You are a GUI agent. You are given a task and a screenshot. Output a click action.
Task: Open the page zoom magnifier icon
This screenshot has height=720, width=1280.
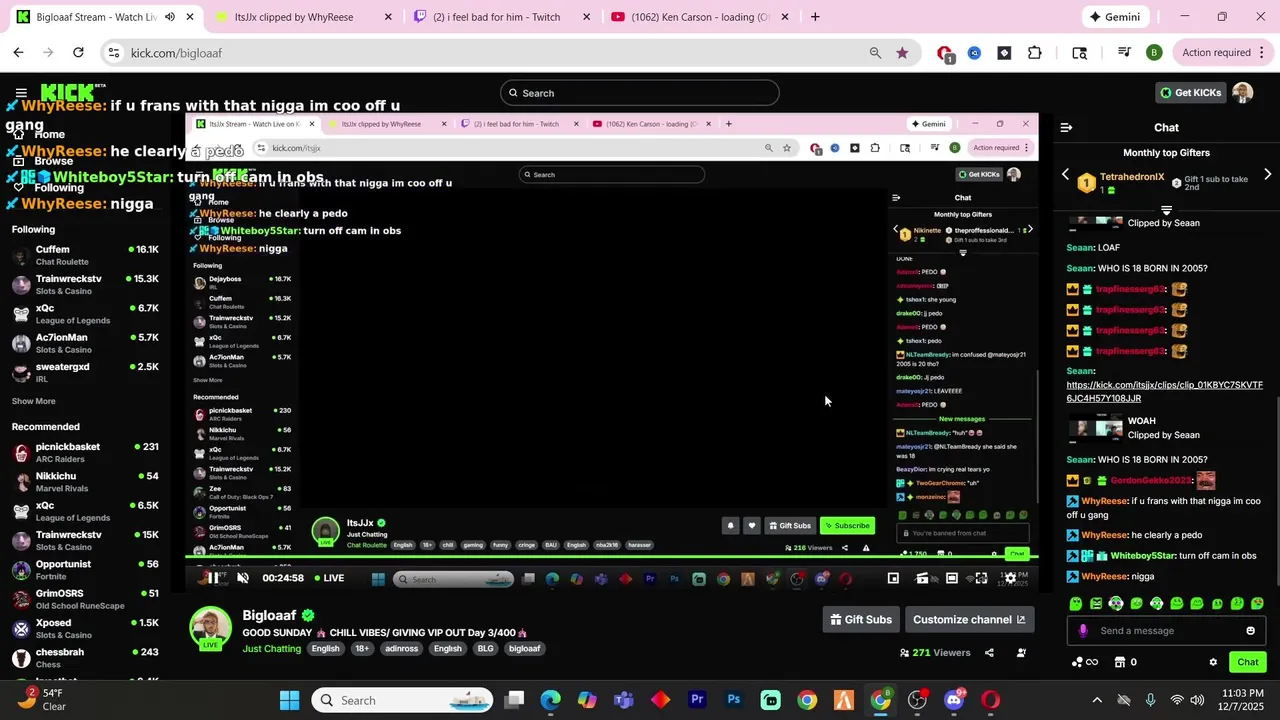click(x=875, y=53)
